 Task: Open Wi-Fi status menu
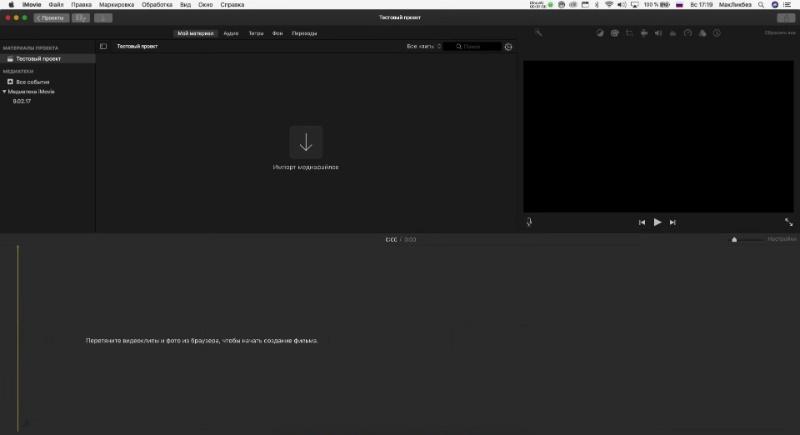(609, 5)
